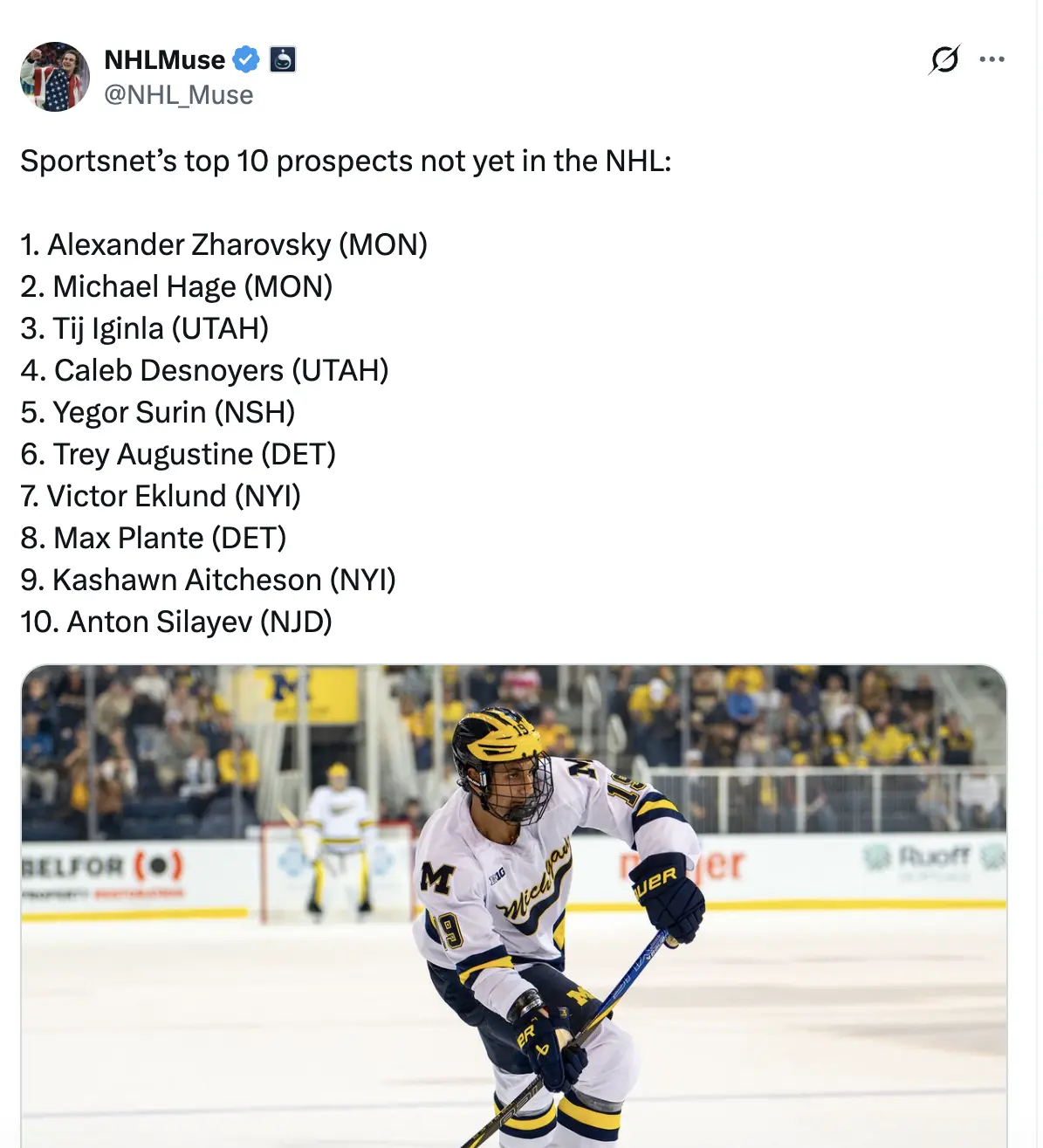Screen dimensions: 1043x1148
Task: Select the Max Plante (DET) entry
Action: click(154, 539)
